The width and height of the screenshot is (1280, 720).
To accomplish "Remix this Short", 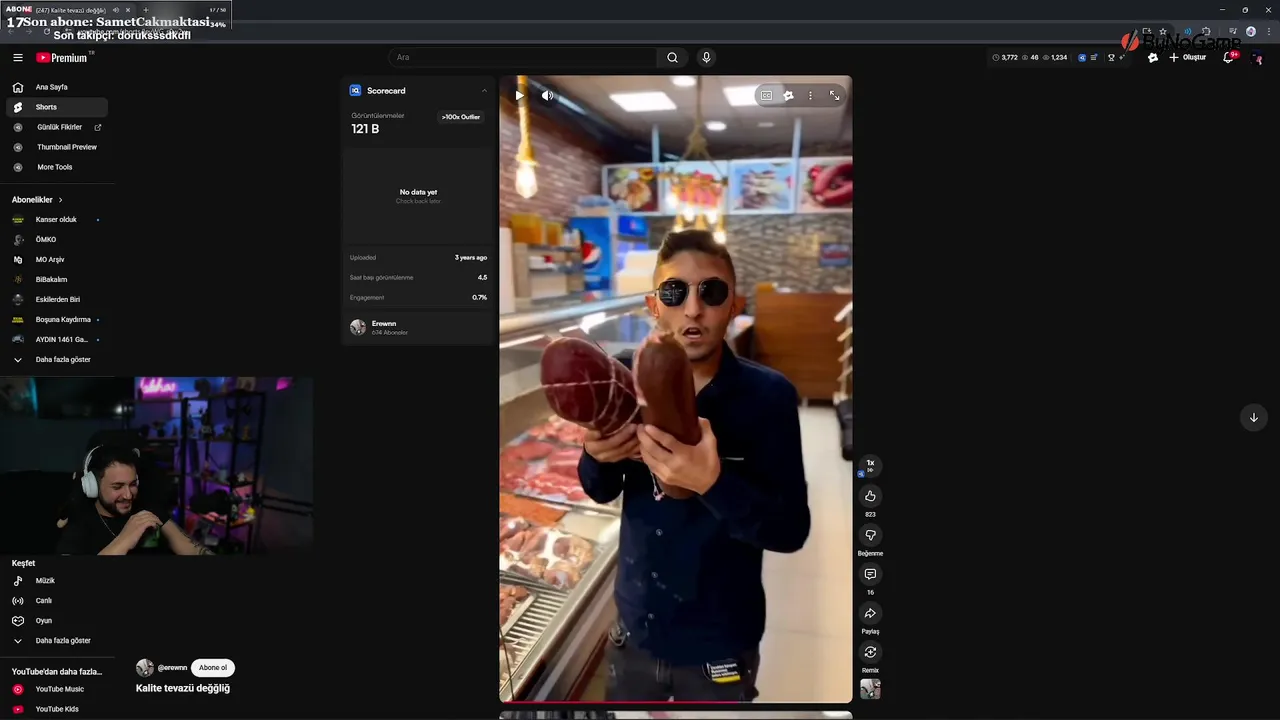I will 870,652.
